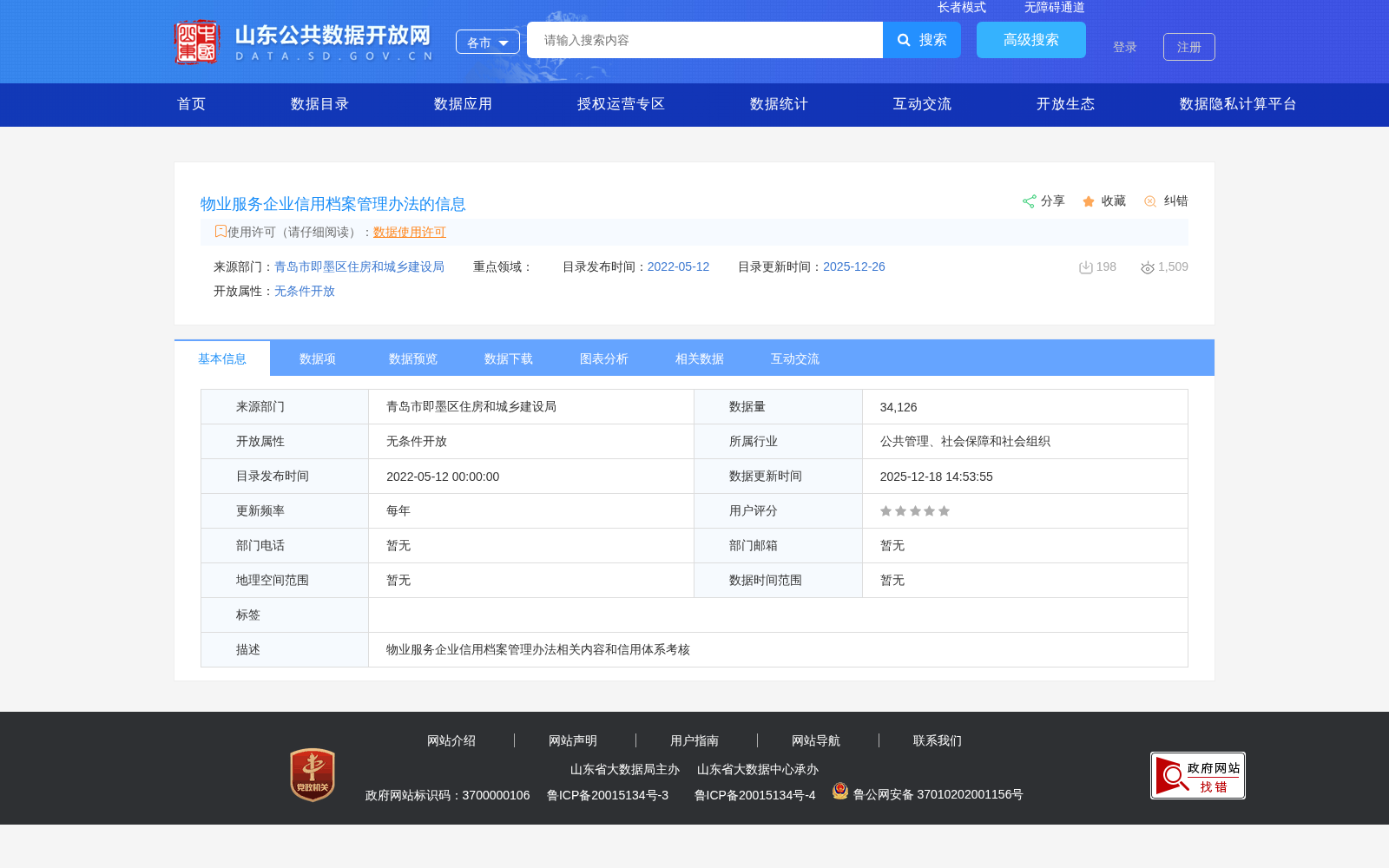This screenshot has width=1389, height=868.
Task: Enable 长者模式 elder mode
Action: click(962, 7)
